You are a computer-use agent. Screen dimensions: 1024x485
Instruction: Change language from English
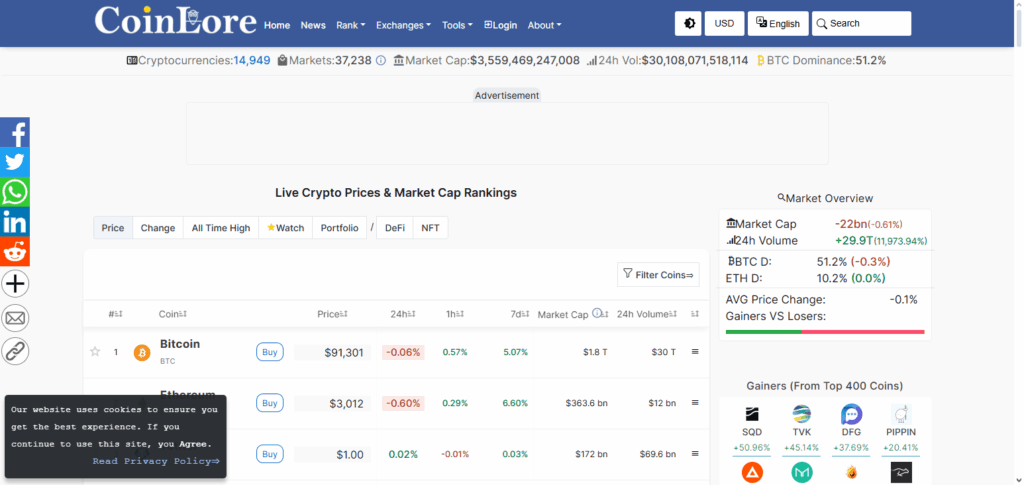[778, 23]
